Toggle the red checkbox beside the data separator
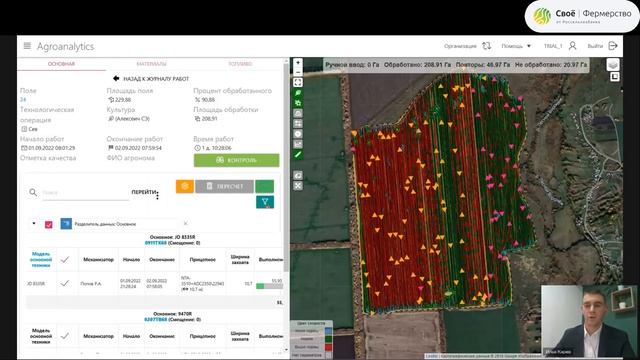 (x=49, y=224)
